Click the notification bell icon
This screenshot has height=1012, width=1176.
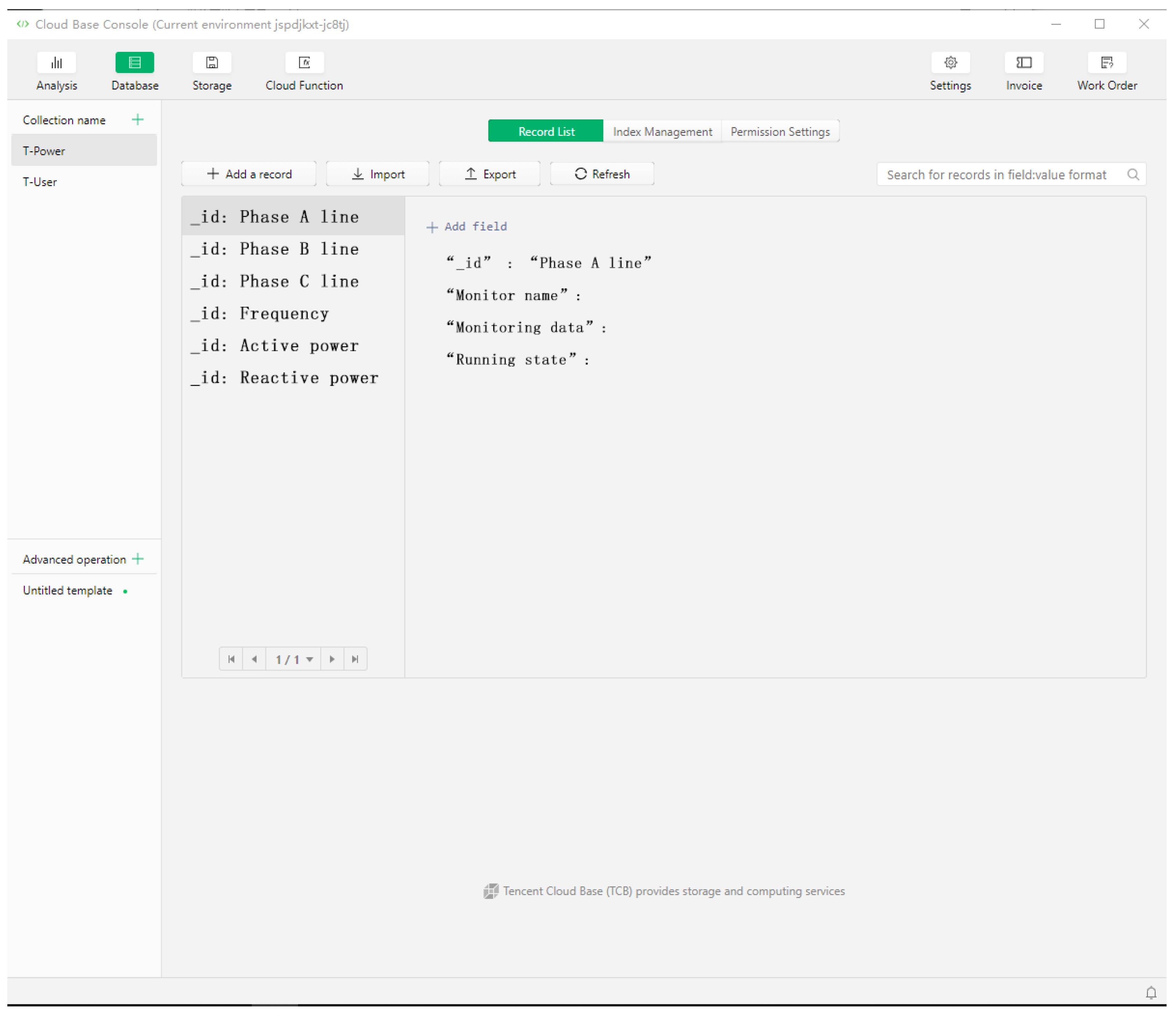pyautogui.click(x=1150, y=992)
